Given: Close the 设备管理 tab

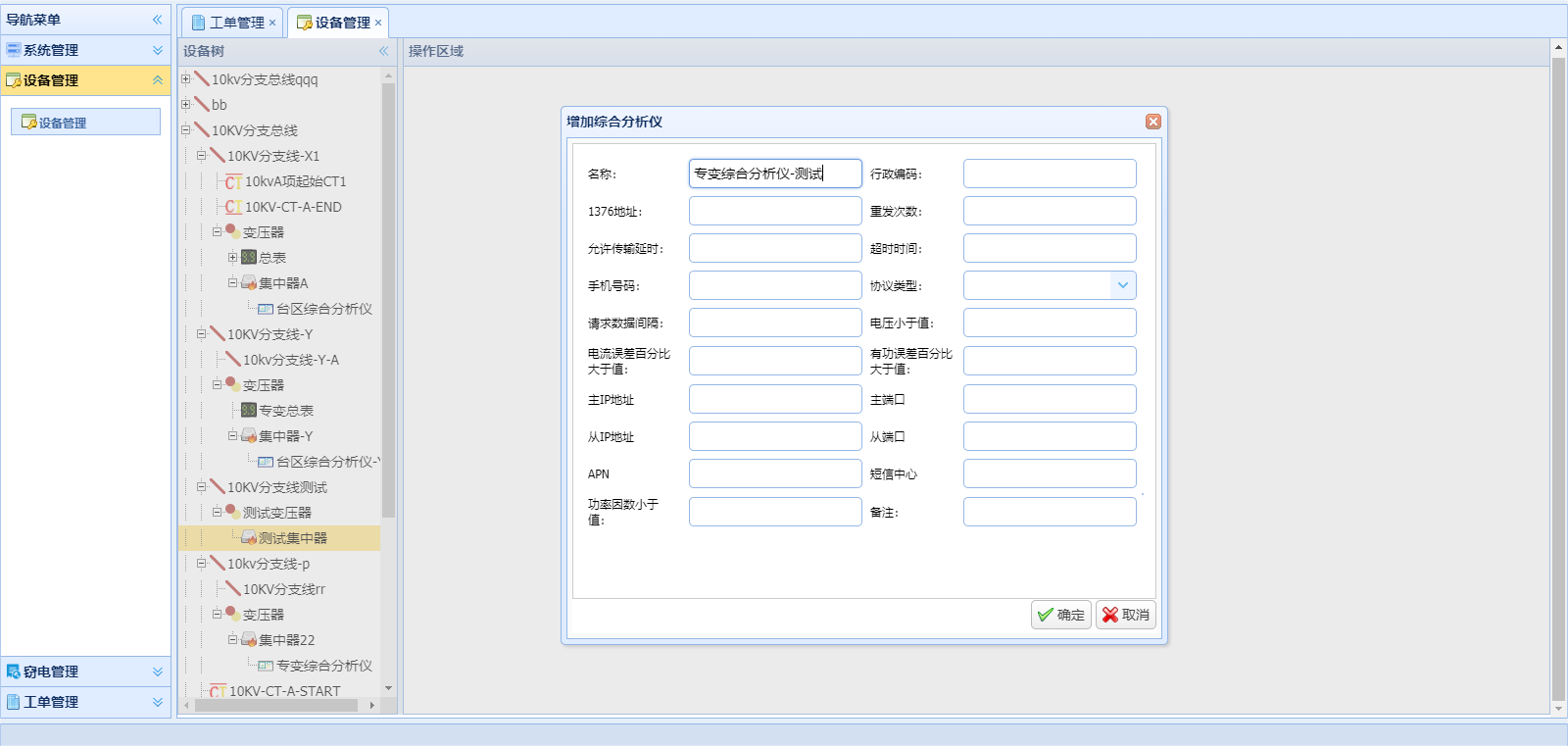Looking at the screenshot, I should point(378,23).
